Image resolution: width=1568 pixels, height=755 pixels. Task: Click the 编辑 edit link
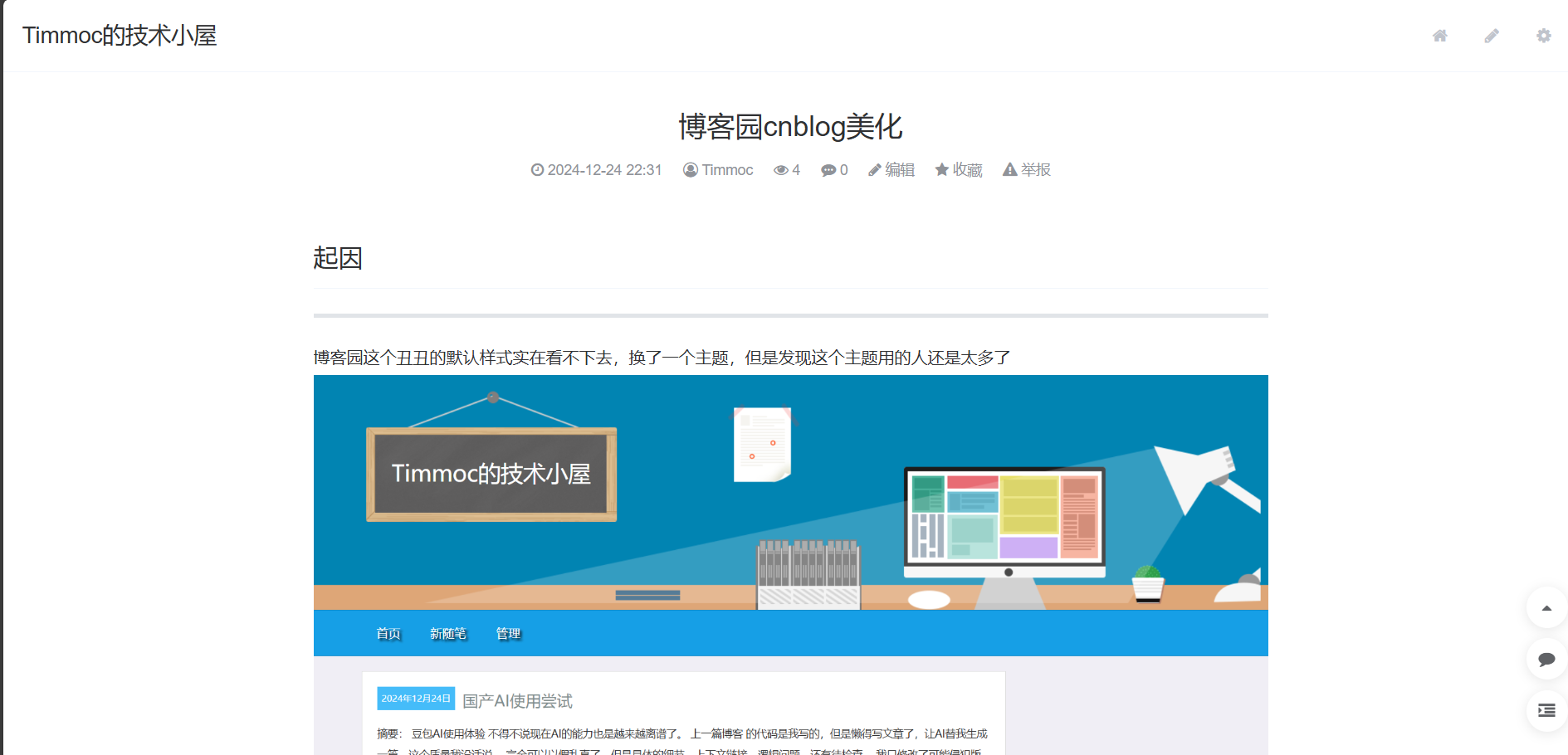tap(900, 170)
